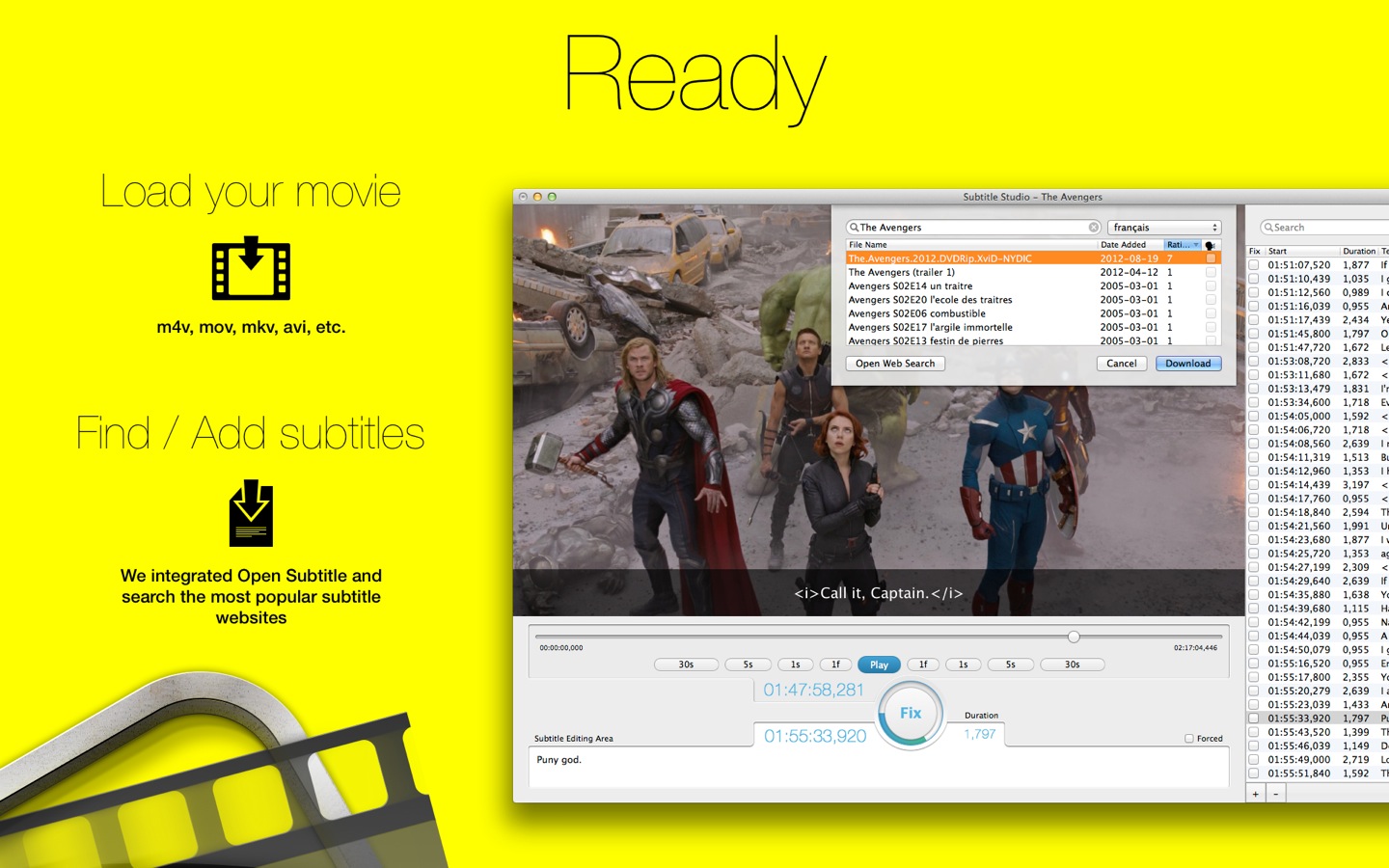Click in the The Avengers search input field
Screen dimensions: 1389x868
pyautogui.click(x=973, y=228)
